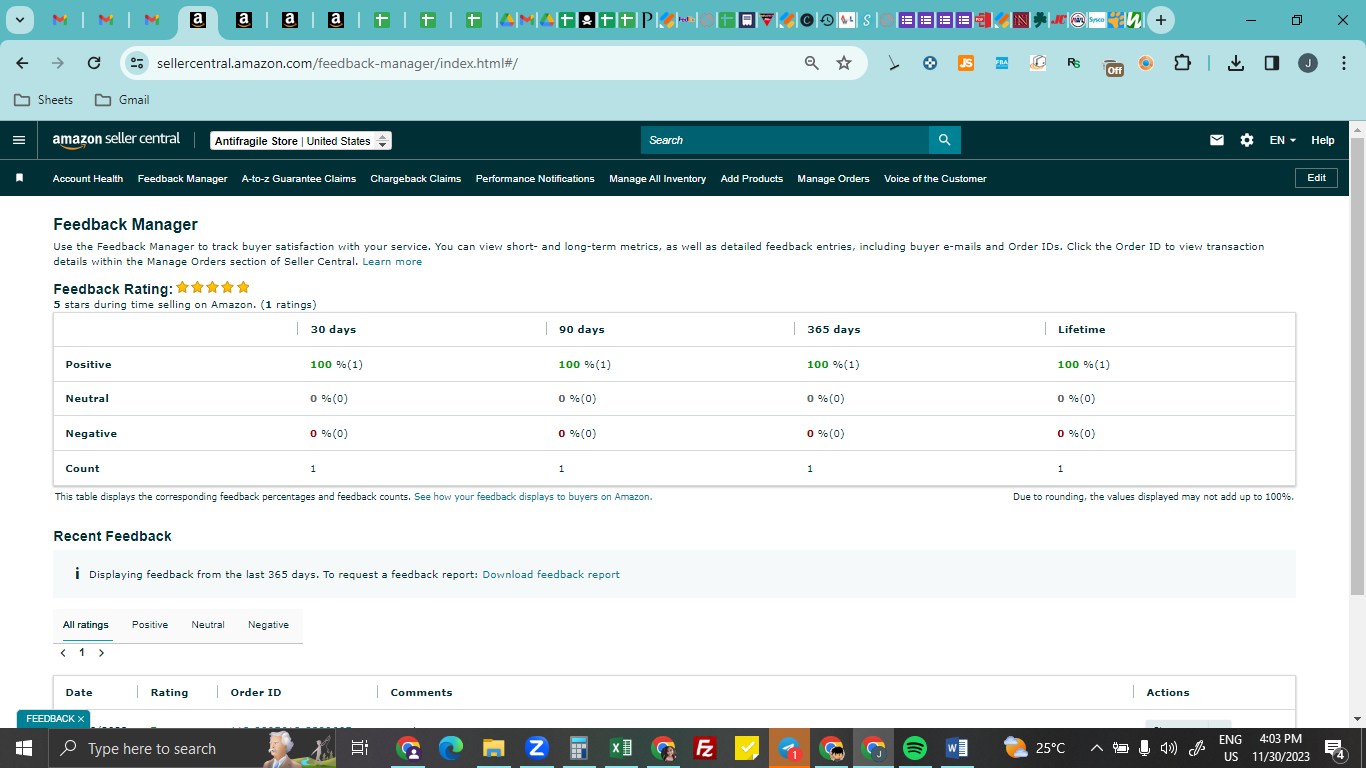Open the Gmail bookmark folder
Screen dimensions: 1366x768
(x=122, y=100)
